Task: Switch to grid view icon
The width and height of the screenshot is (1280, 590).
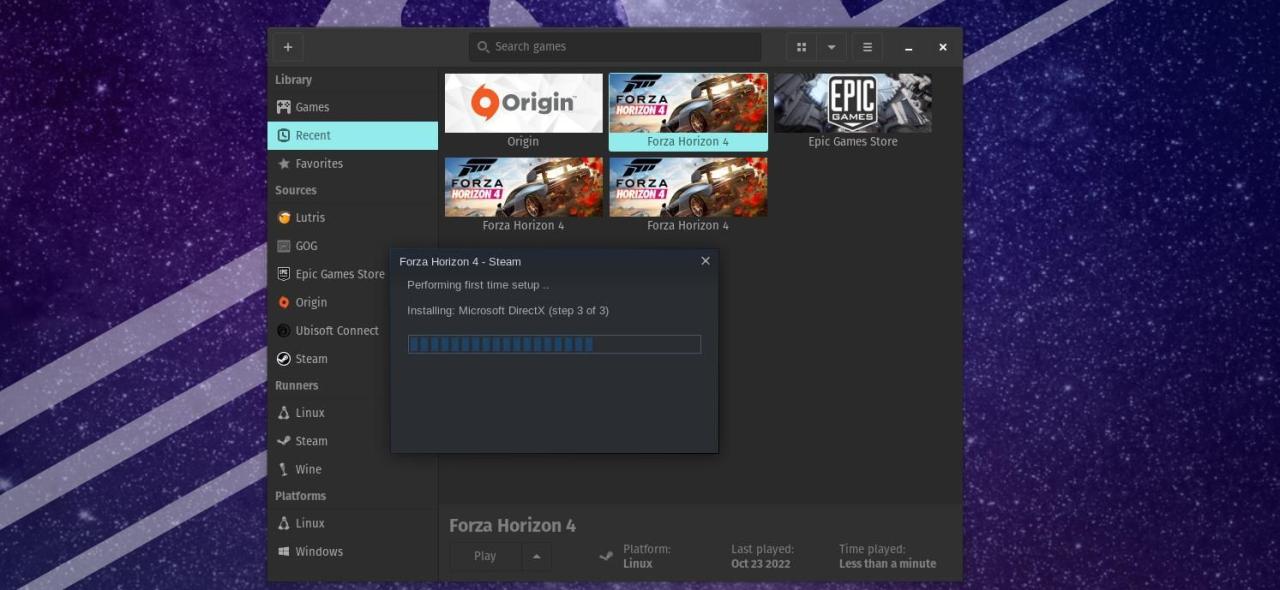Action: (x=801, y=47)
